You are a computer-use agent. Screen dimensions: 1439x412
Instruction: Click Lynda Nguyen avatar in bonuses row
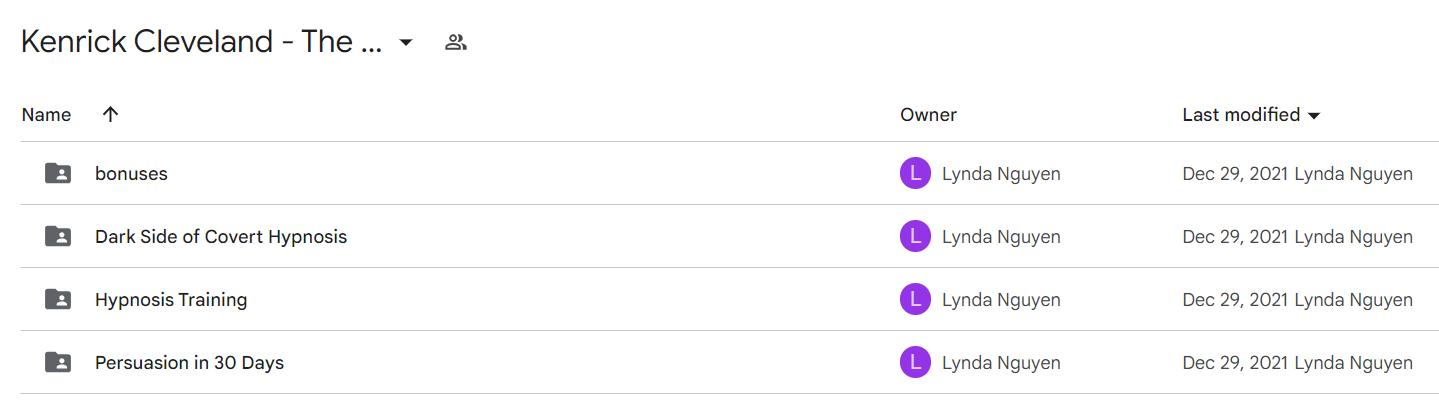click(x=915, y=174)
